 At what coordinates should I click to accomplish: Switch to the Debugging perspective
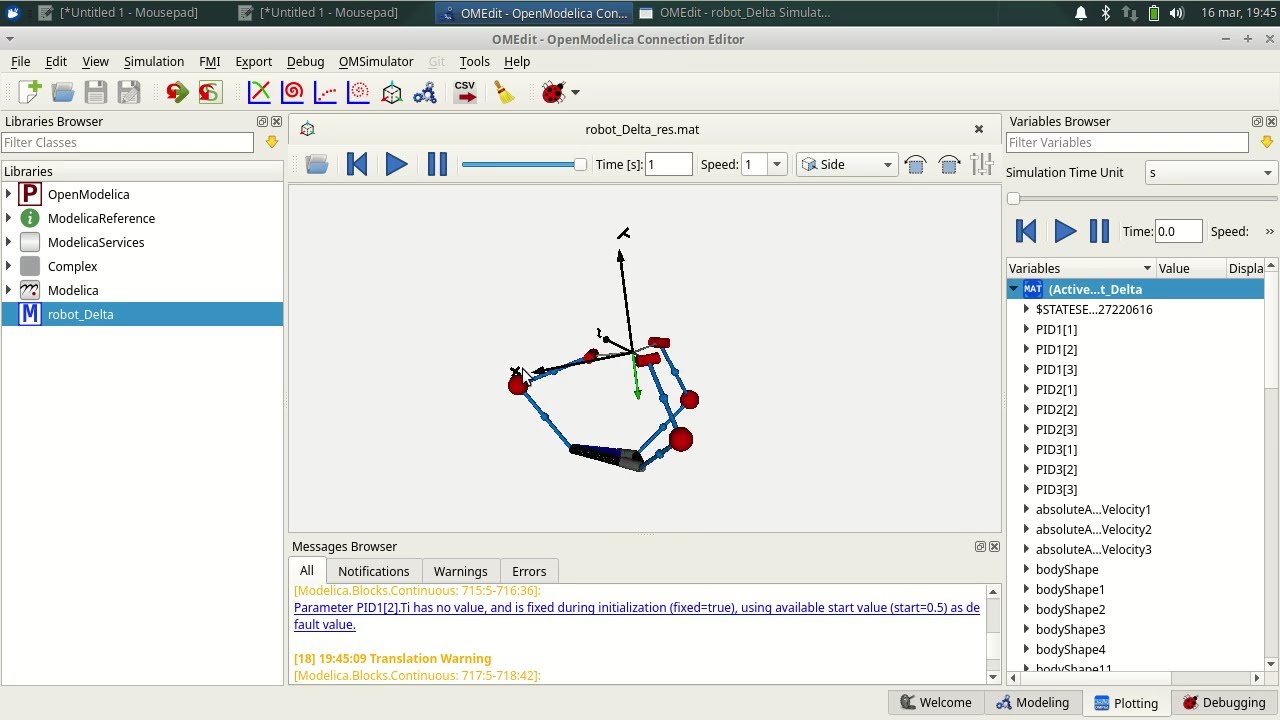1224,702
